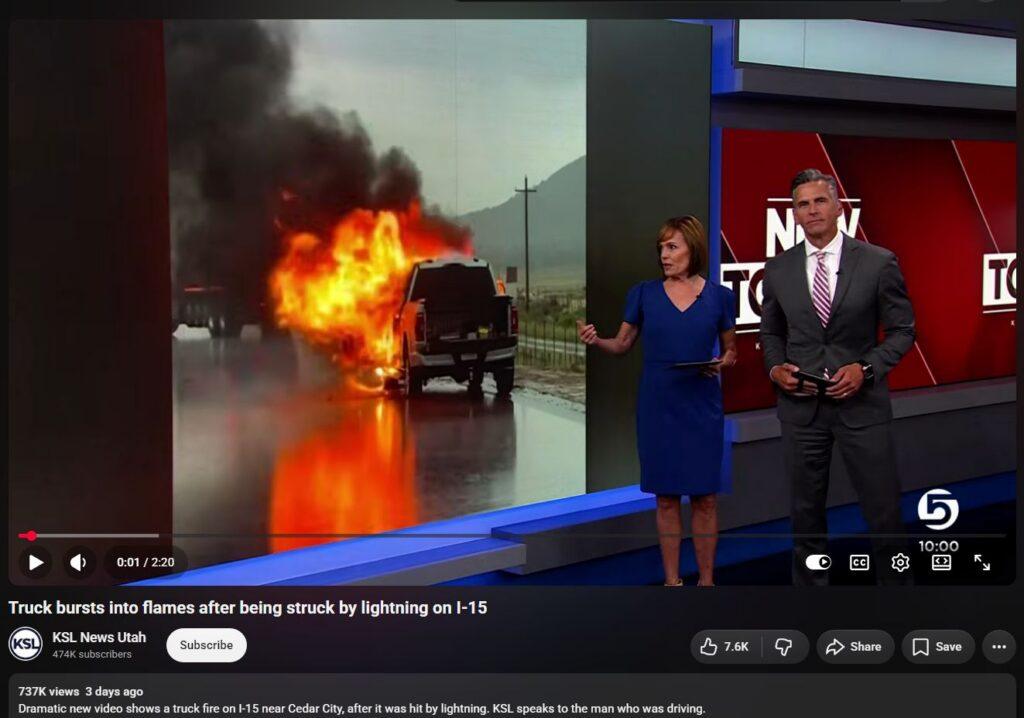This screenshot has width=1024, height=718.
Task: Enter full screen mode
Action: [982, 563]
